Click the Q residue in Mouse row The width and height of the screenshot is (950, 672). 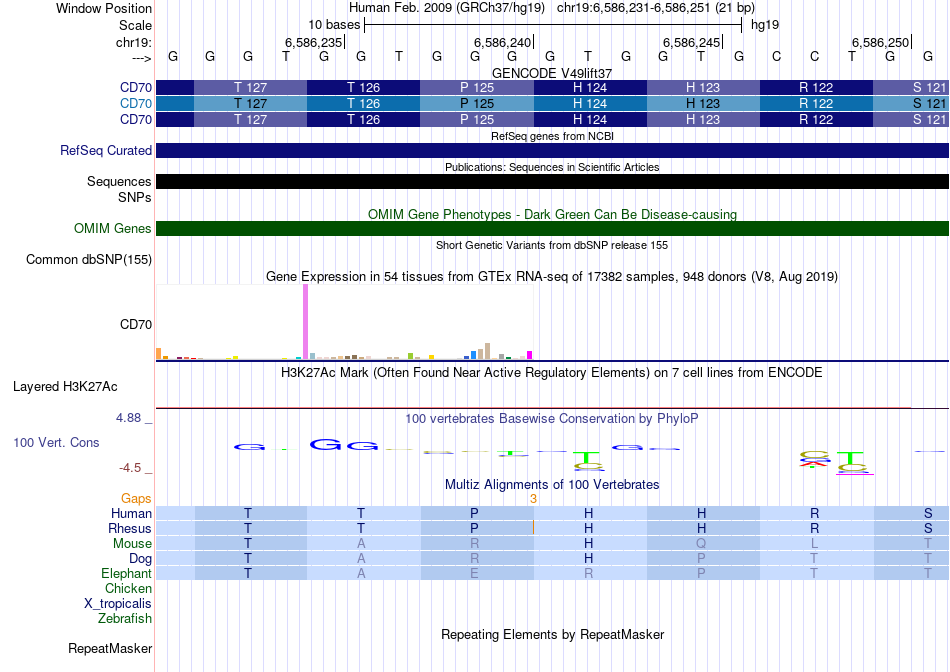click(701, 544)
